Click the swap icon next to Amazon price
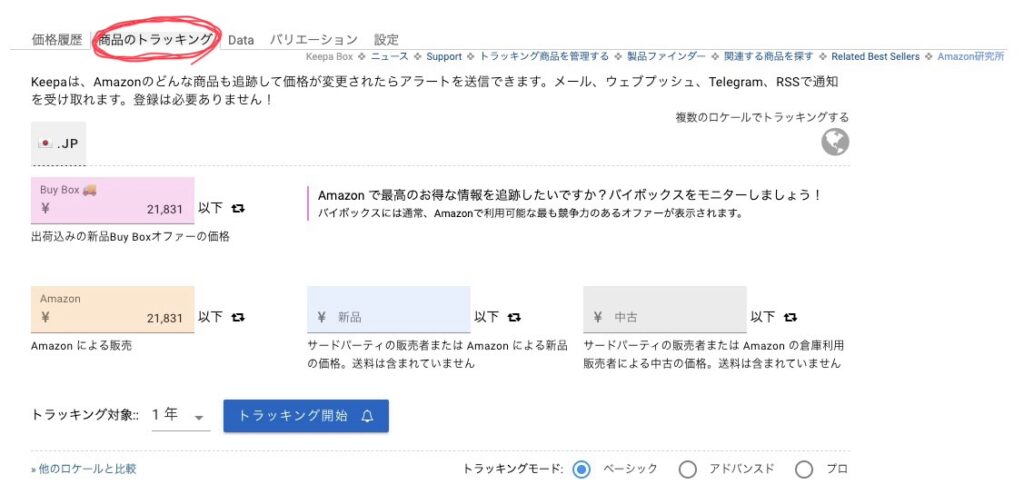The height and width of the screenshot is (504, 1024). [x=238, y=317]
